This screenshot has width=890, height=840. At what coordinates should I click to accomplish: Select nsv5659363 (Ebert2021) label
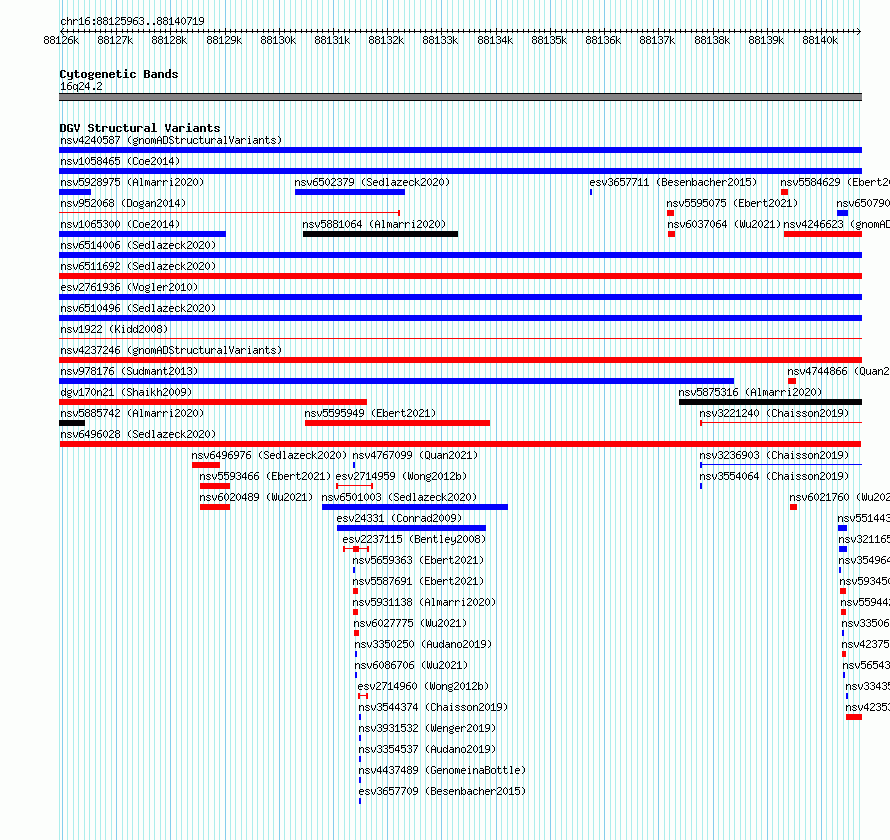(x=418, y=560)
